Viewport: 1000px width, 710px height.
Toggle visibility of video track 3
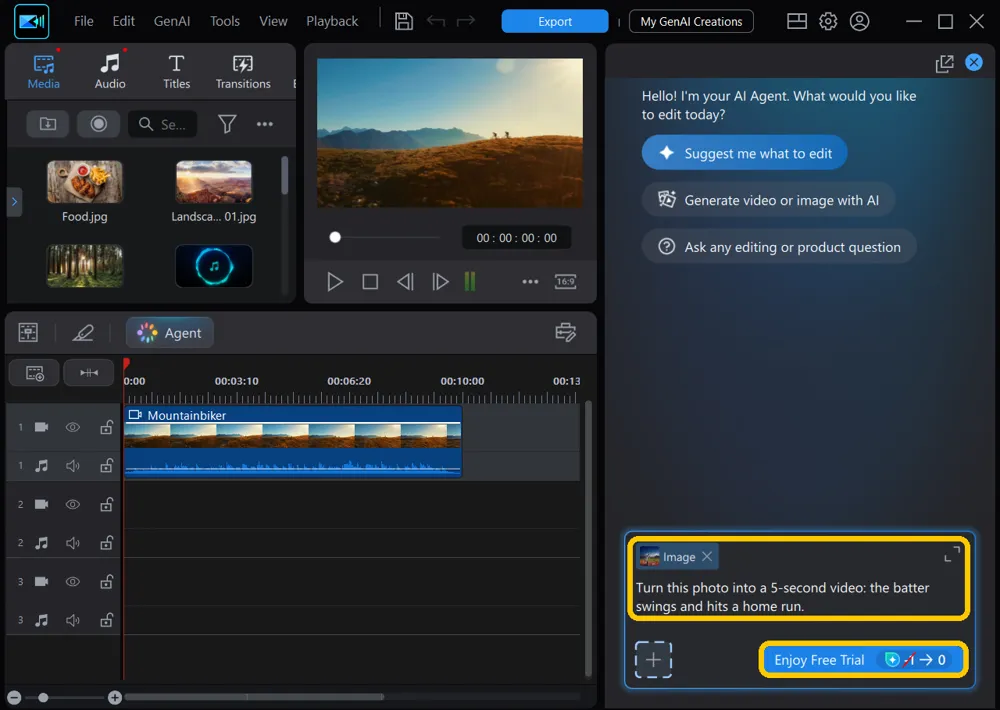(x=73, y=581)
